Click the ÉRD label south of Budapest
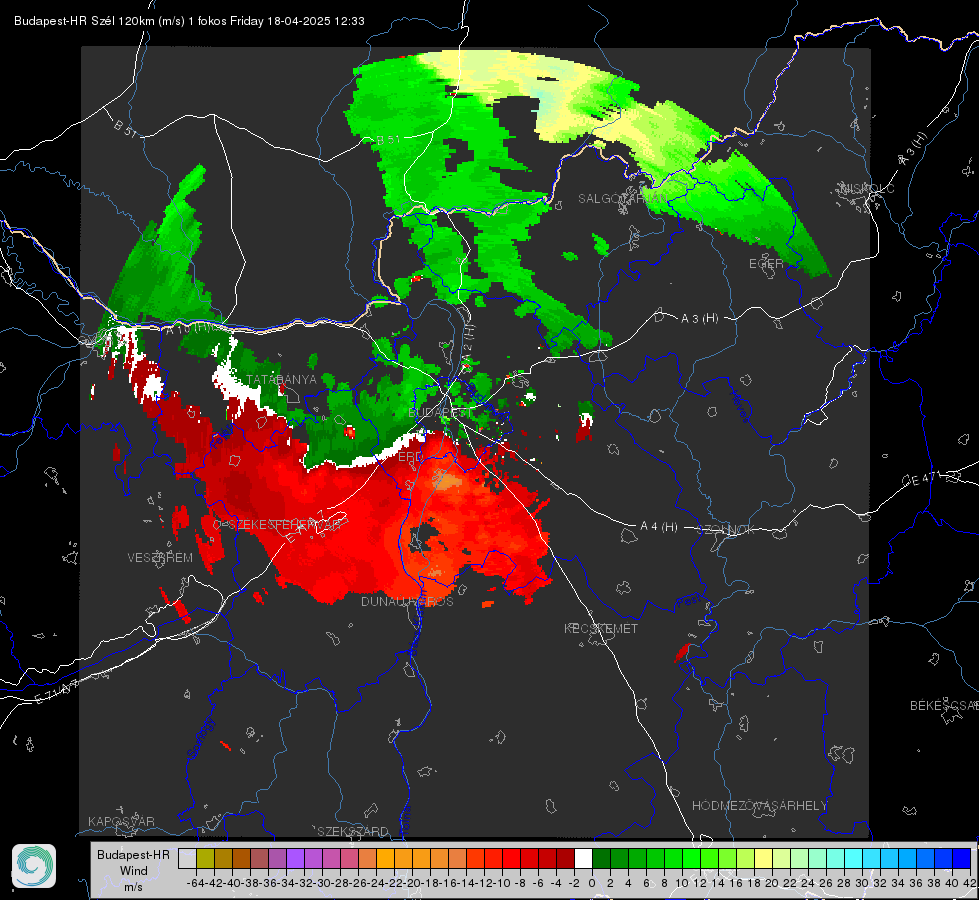979x900 pixels. [x=410, y=457]
